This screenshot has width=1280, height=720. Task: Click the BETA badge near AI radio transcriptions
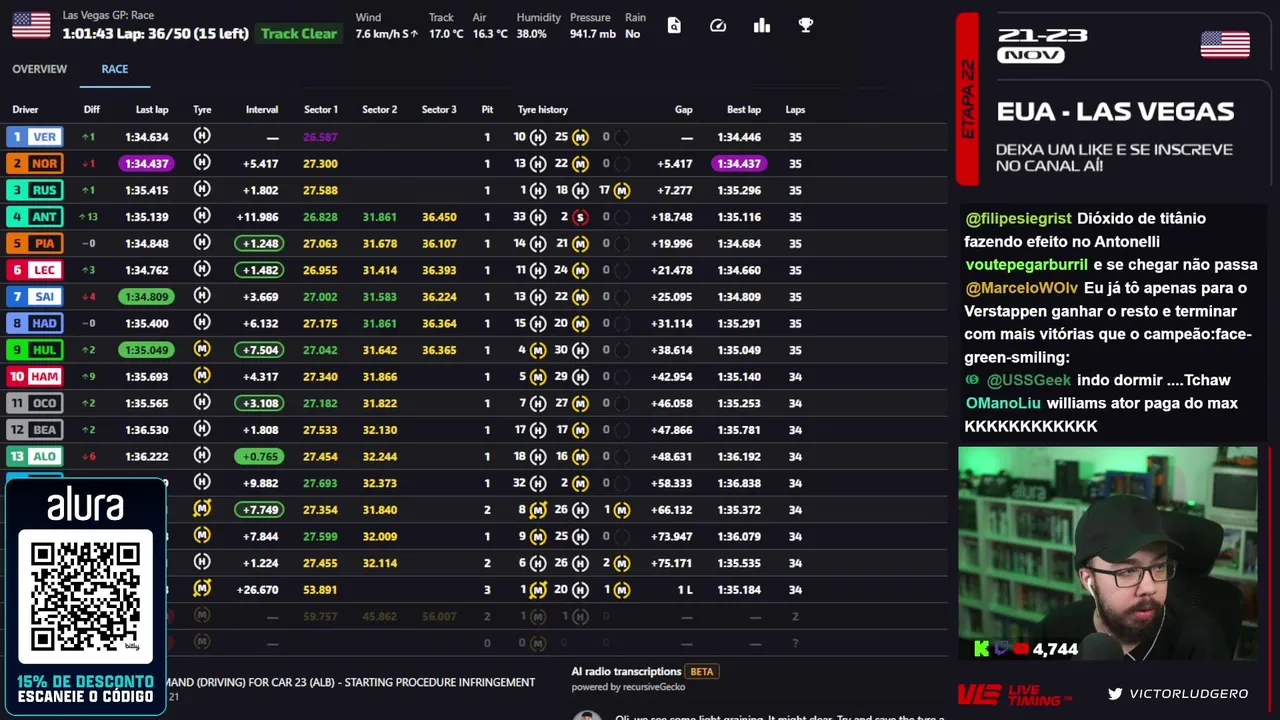click(702, 672)
